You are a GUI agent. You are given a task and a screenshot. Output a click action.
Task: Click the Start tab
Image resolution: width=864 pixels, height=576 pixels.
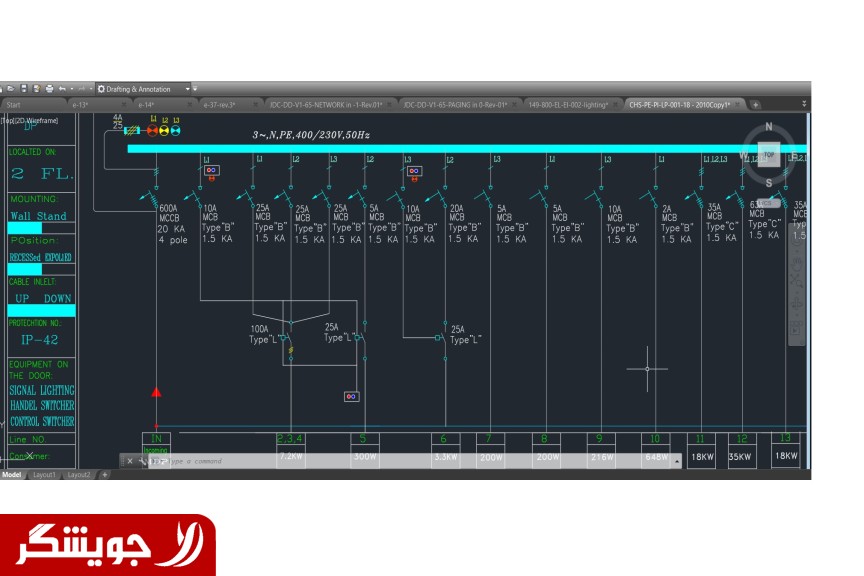[x=14, y=104]
